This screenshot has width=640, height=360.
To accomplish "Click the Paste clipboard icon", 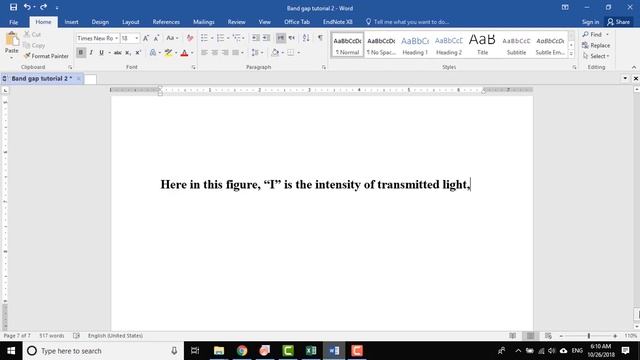I will click(11, 40).
